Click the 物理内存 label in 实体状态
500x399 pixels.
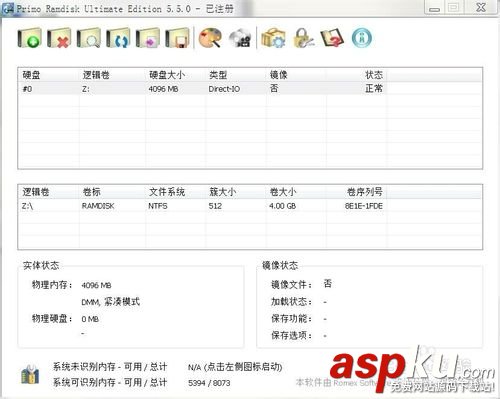point(52,285)
